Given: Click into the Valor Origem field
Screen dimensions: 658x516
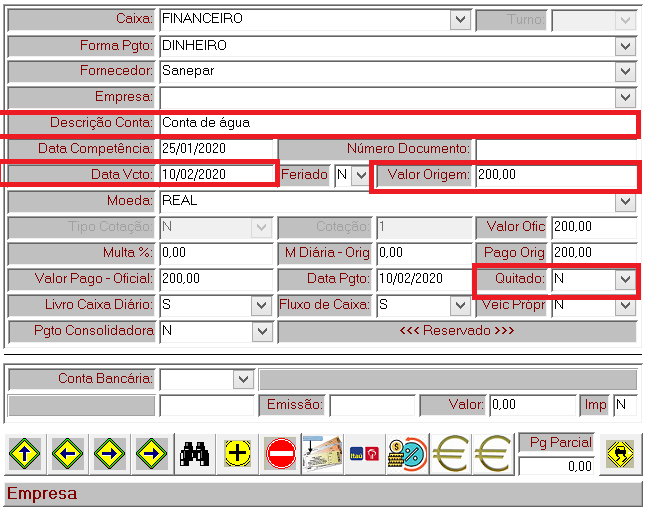Looking at the screenshot, I should coord(554,175).
